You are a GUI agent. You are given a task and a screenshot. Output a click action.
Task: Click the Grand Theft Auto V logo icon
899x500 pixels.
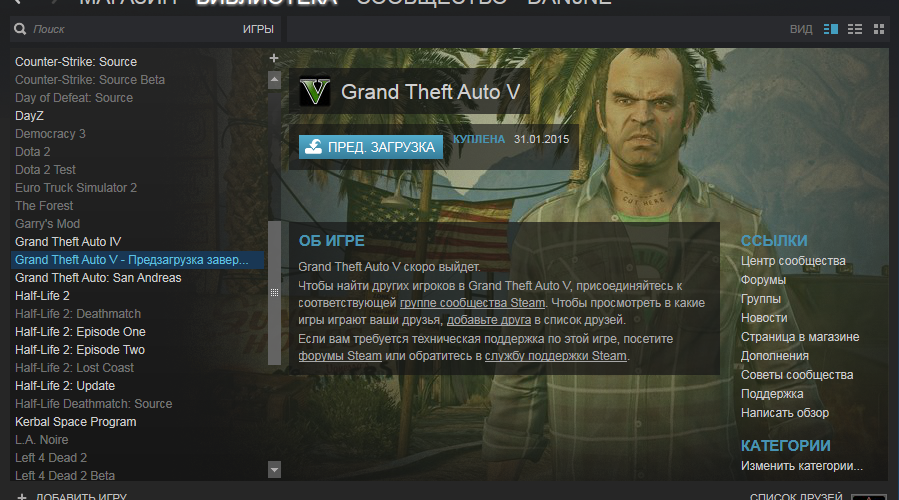315,91
